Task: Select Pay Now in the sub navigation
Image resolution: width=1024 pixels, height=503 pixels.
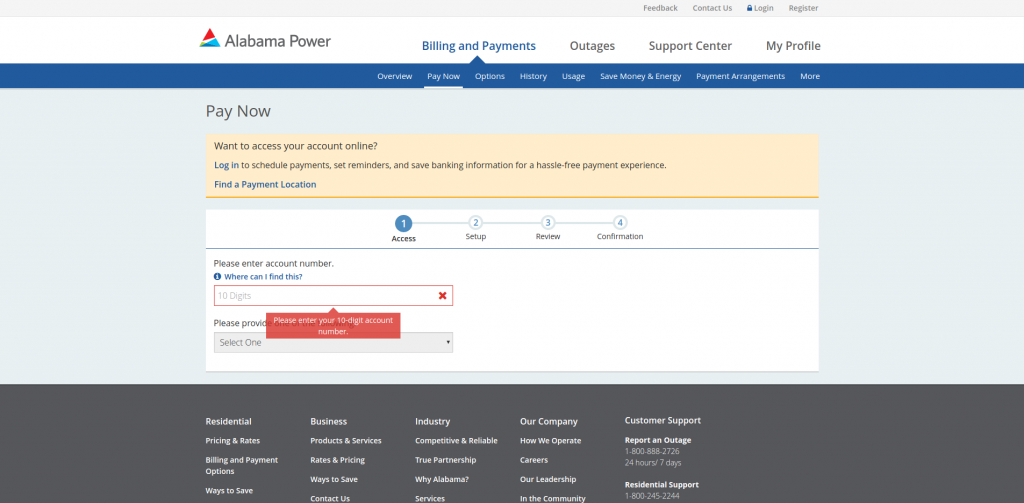Action: pos(443,76)
